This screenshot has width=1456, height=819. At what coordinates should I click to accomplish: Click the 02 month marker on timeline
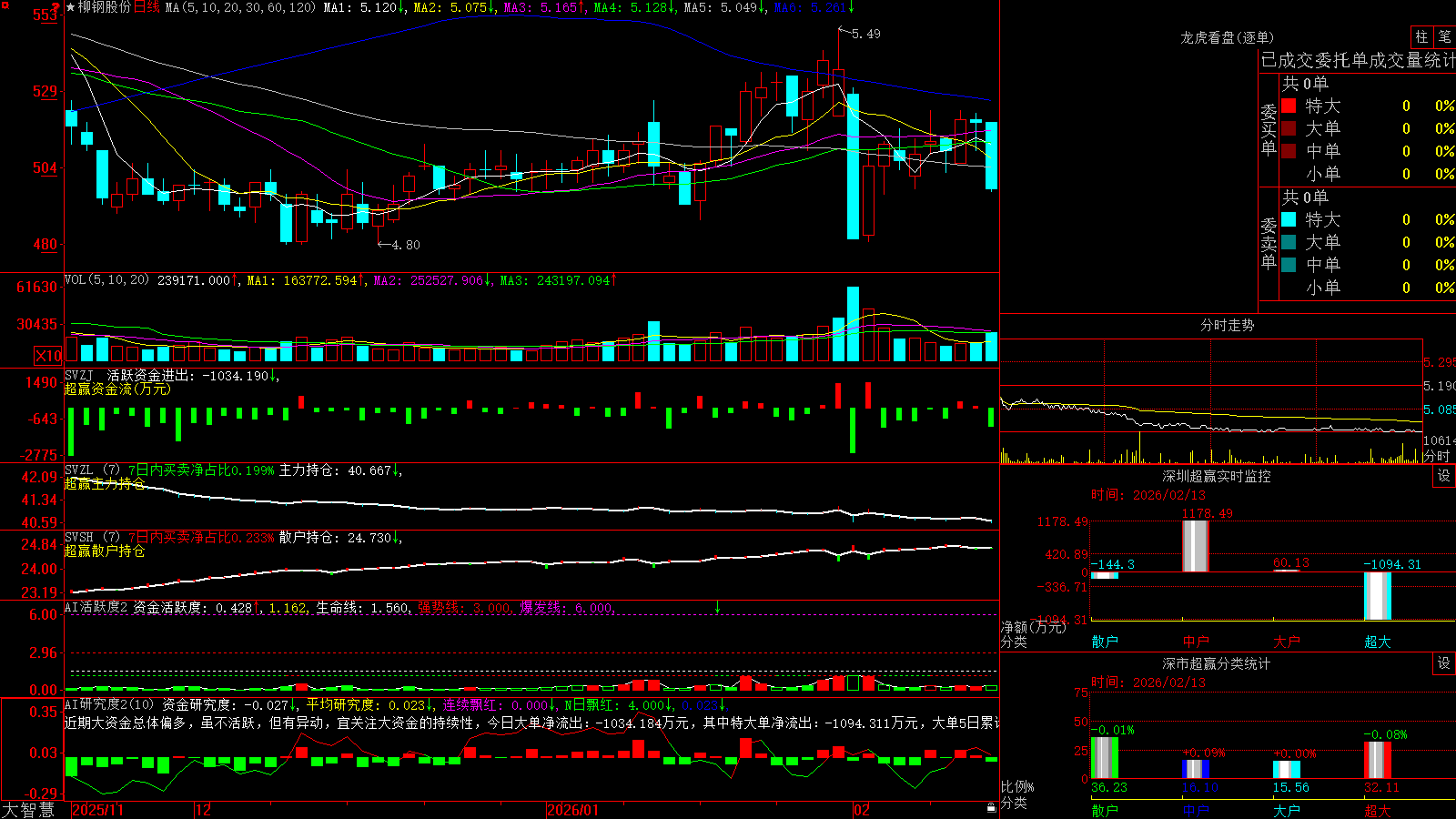click(862, 810)
